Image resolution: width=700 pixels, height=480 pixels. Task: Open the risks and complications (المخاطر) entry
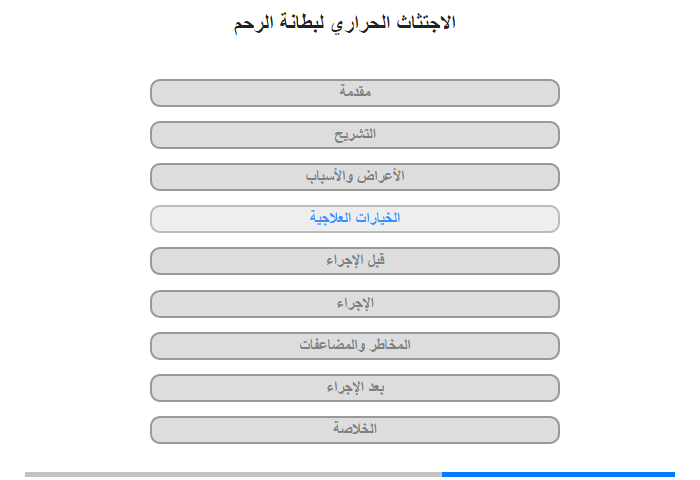(355, 346)
